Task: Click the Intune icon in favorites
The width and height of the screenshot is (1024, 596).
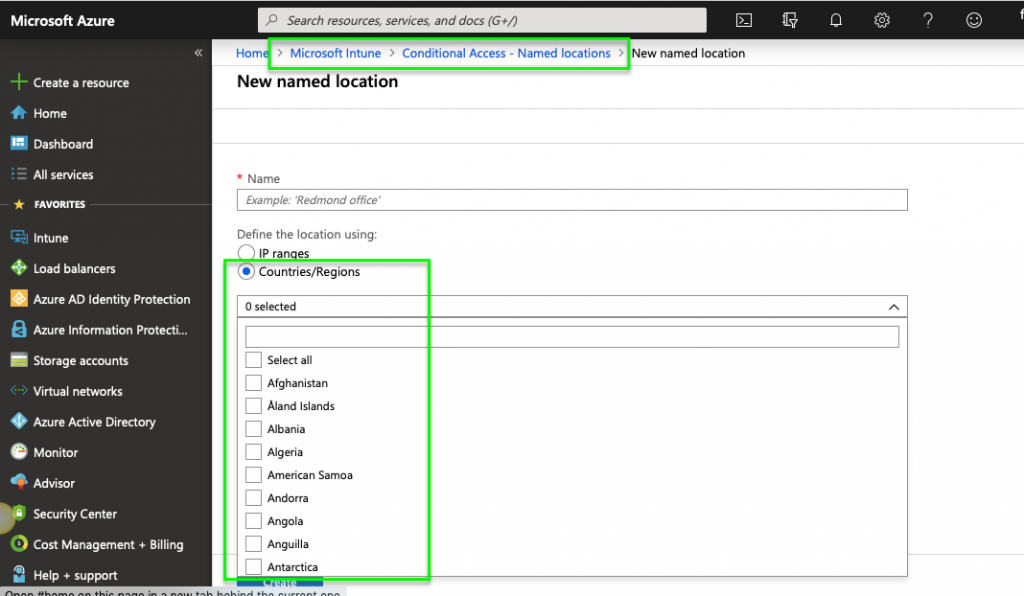Action: tap(19, 238)
